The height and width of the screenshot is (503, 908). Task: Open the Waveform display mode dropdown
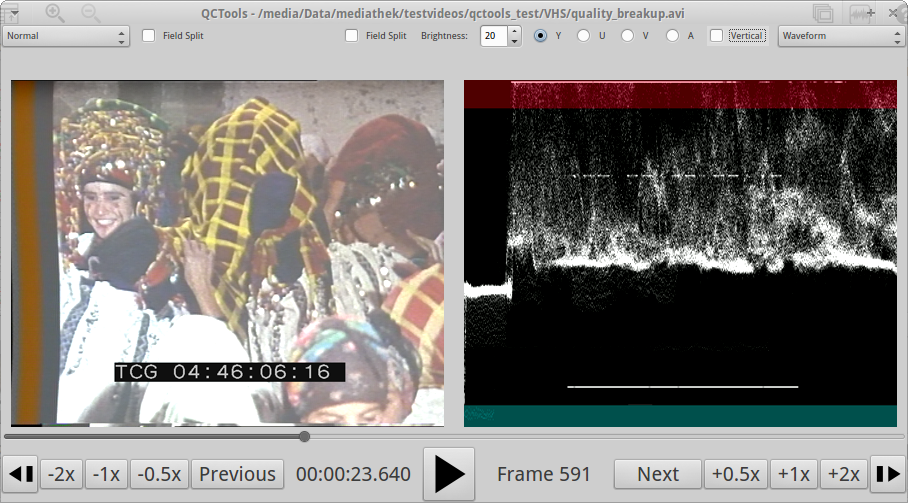point(840,36)
